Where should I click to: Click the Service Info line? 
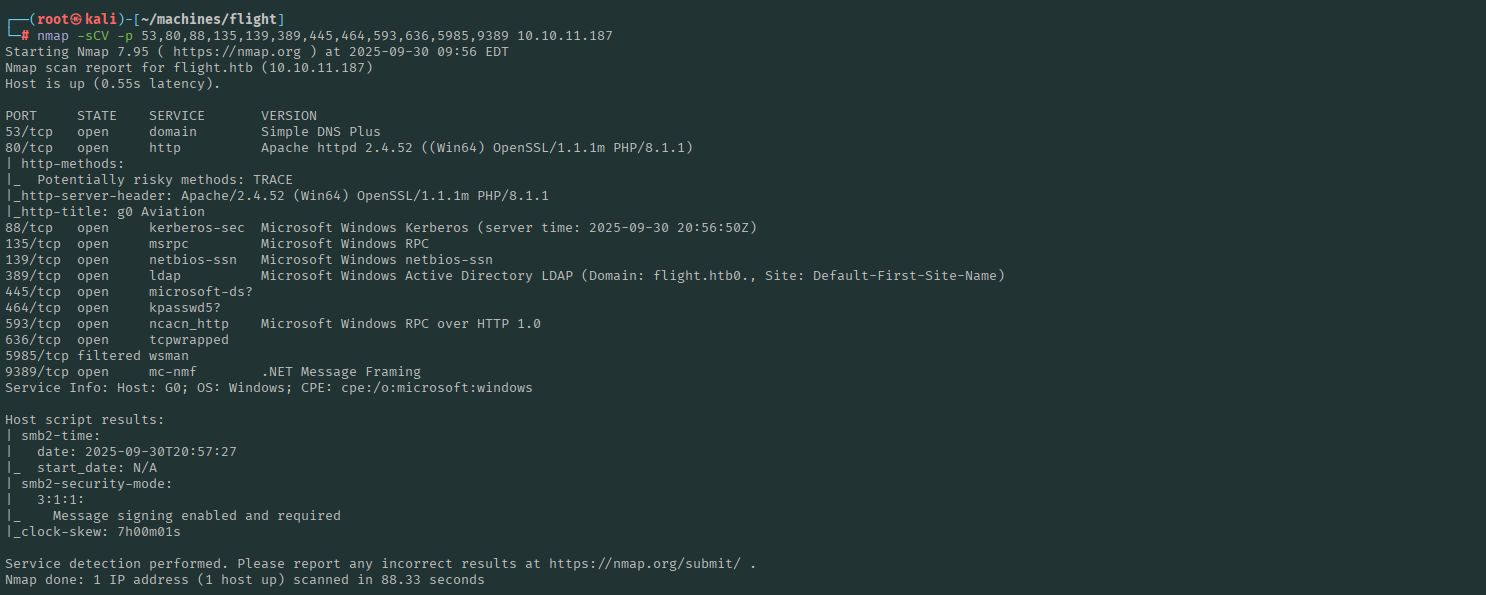[268, 388]
